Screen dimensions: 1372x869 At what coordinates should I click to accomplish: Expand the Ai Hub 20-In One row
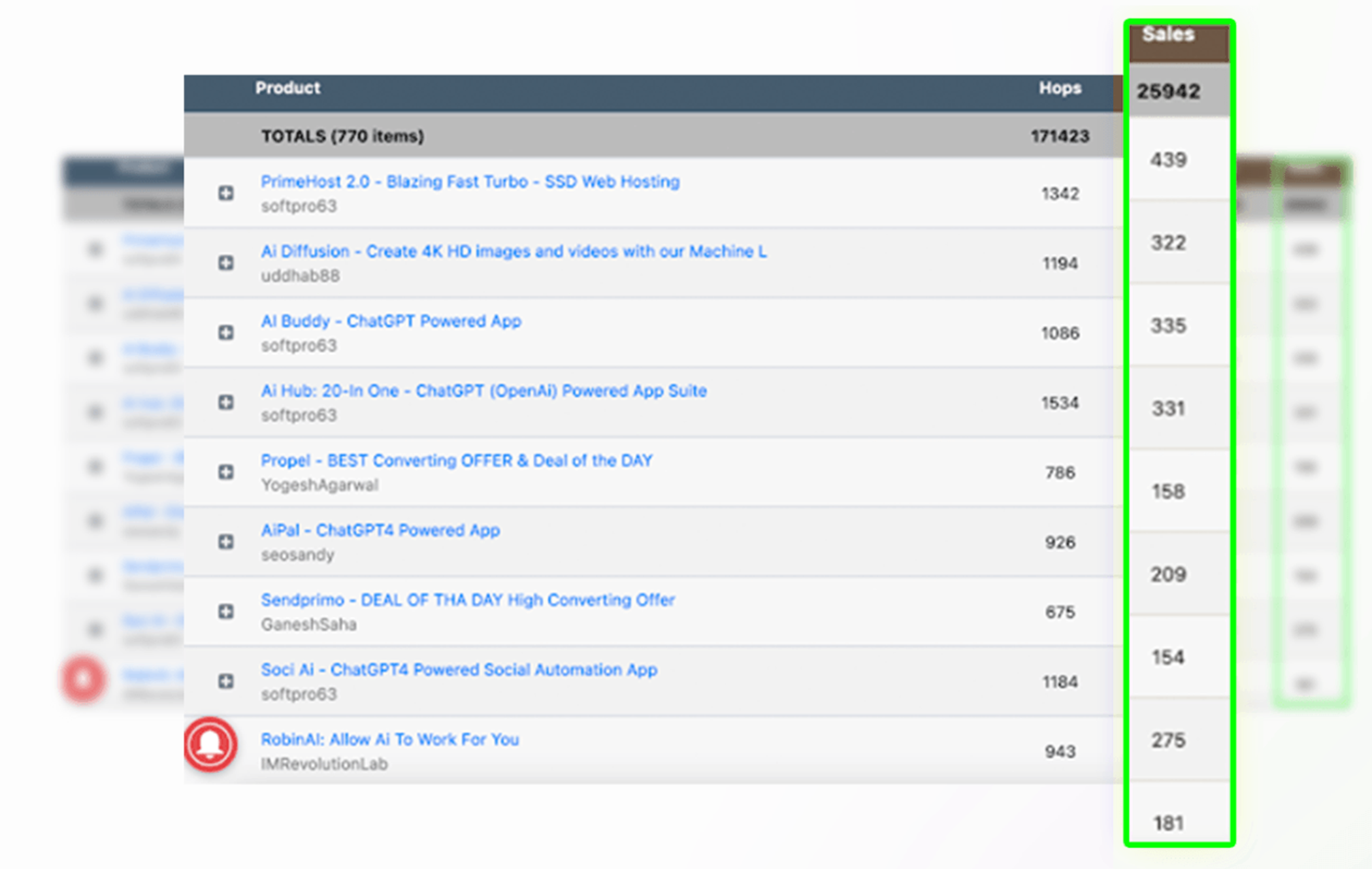225,402
